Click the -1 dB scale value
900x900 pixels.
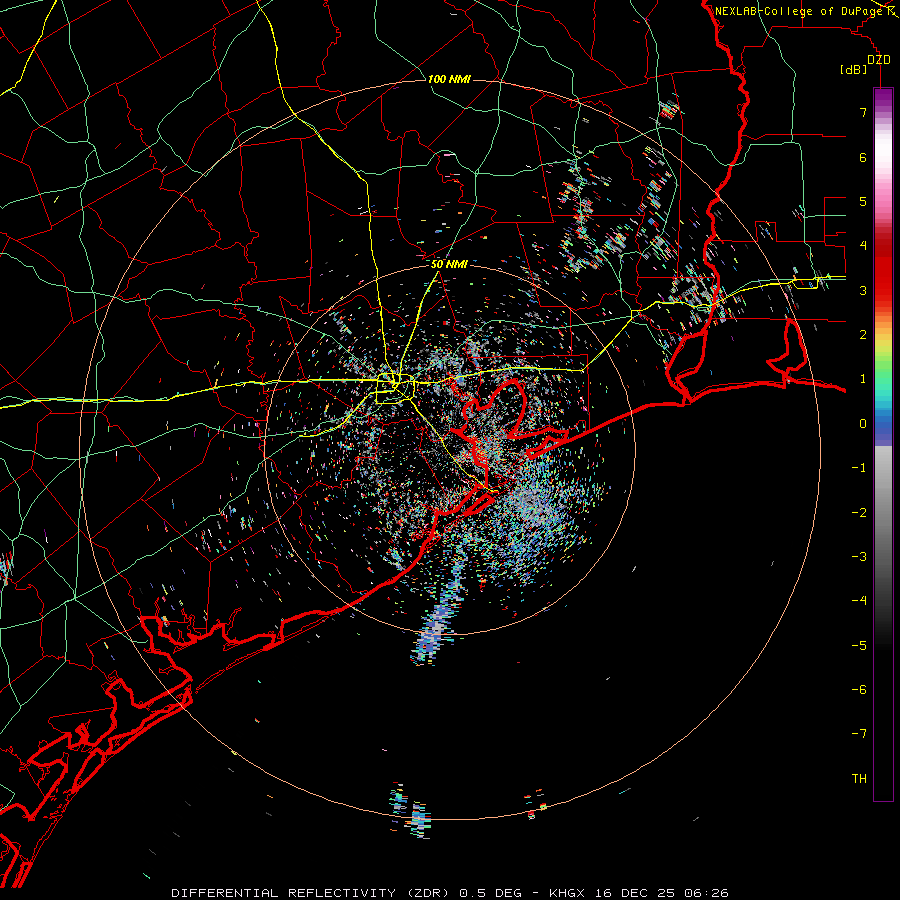(x=859, y=468)
